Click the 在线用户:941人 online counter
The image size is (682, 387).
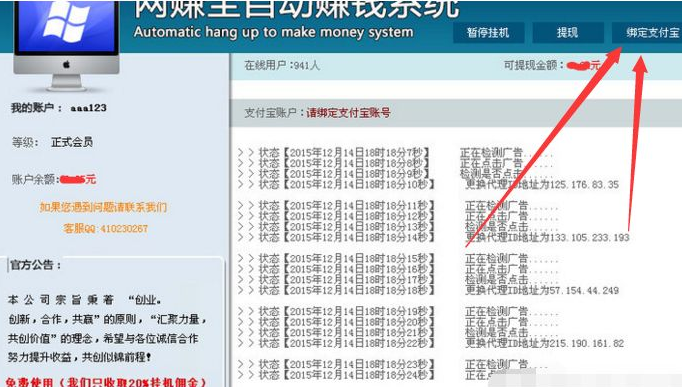[x=282, y=65]
